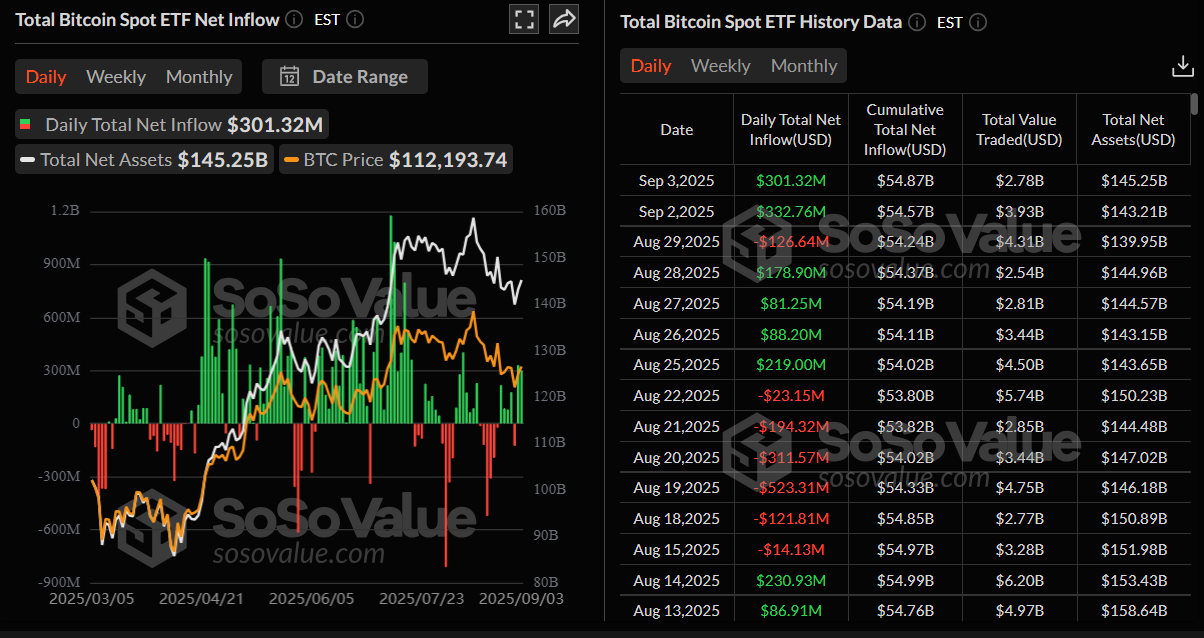1204x638 pixels.
Task: Click the $54.99B cumulative inflow cell
Action: pos(905,580)
